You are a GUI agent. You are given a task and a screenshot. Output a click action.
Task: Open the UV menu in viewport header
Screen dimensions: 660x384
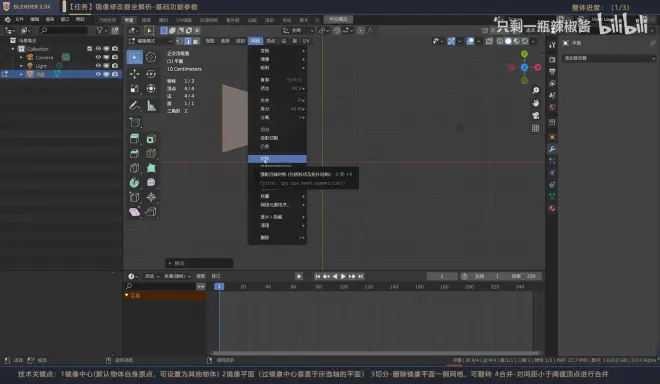tap(306, 41)
